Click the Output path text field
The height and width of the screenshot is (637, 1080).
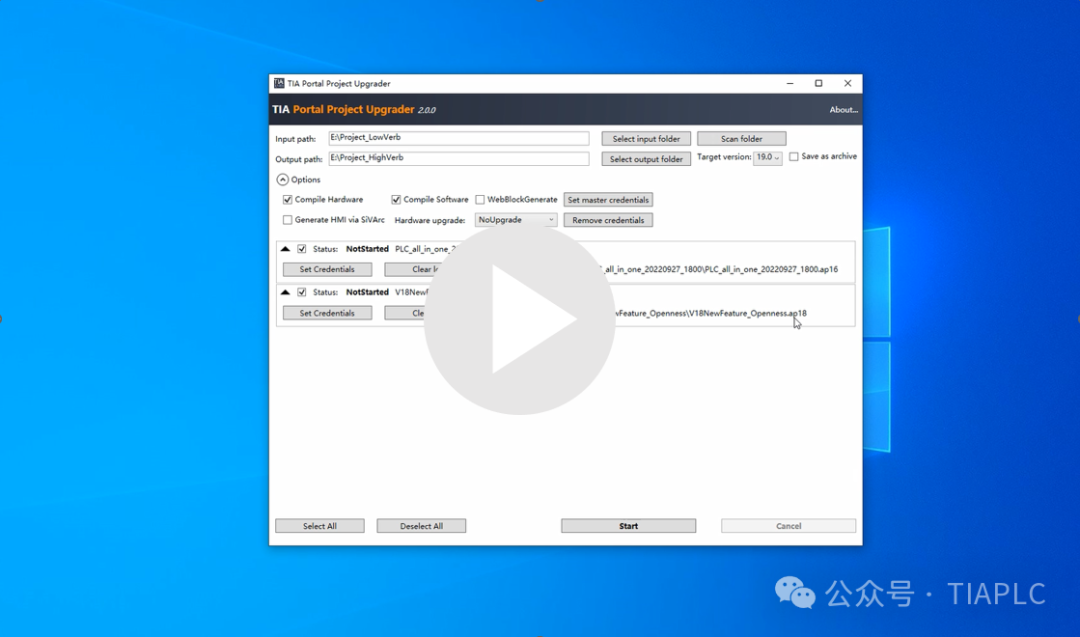pyautogui.click(x=459, y=158)
